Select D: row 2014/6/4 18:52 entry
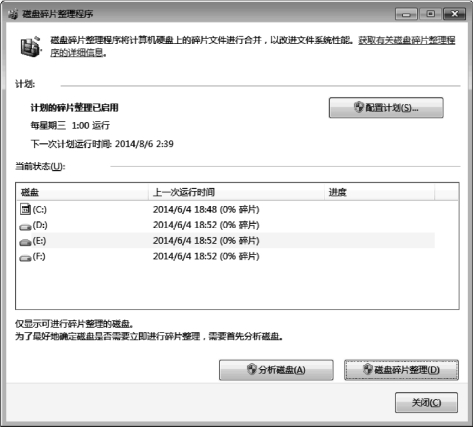The height and width of the screenshot is (427, 473). pyautogui.click(x=206, y=225)
